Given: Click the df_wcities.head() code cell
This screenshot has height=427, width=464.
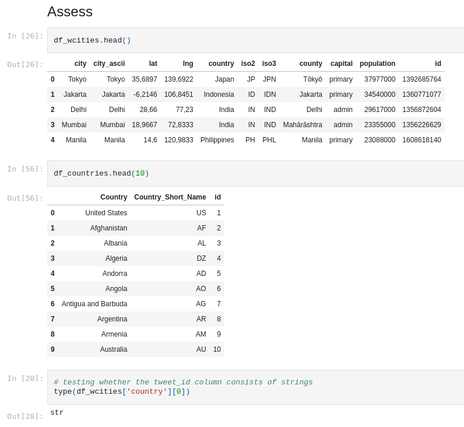Looking at the screenshot, I should (255, 40).
